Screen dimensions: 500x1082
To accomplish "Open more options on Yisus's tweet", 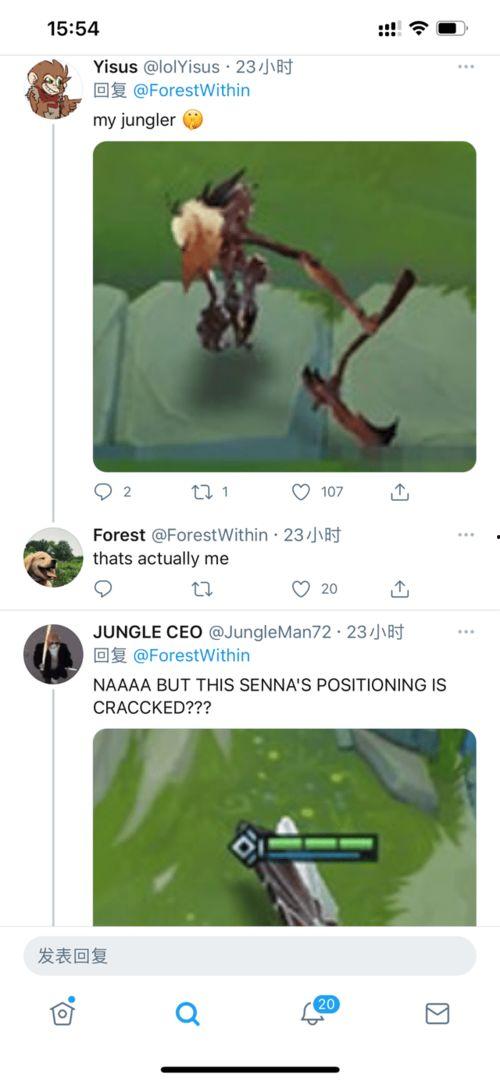I will 466,67.
